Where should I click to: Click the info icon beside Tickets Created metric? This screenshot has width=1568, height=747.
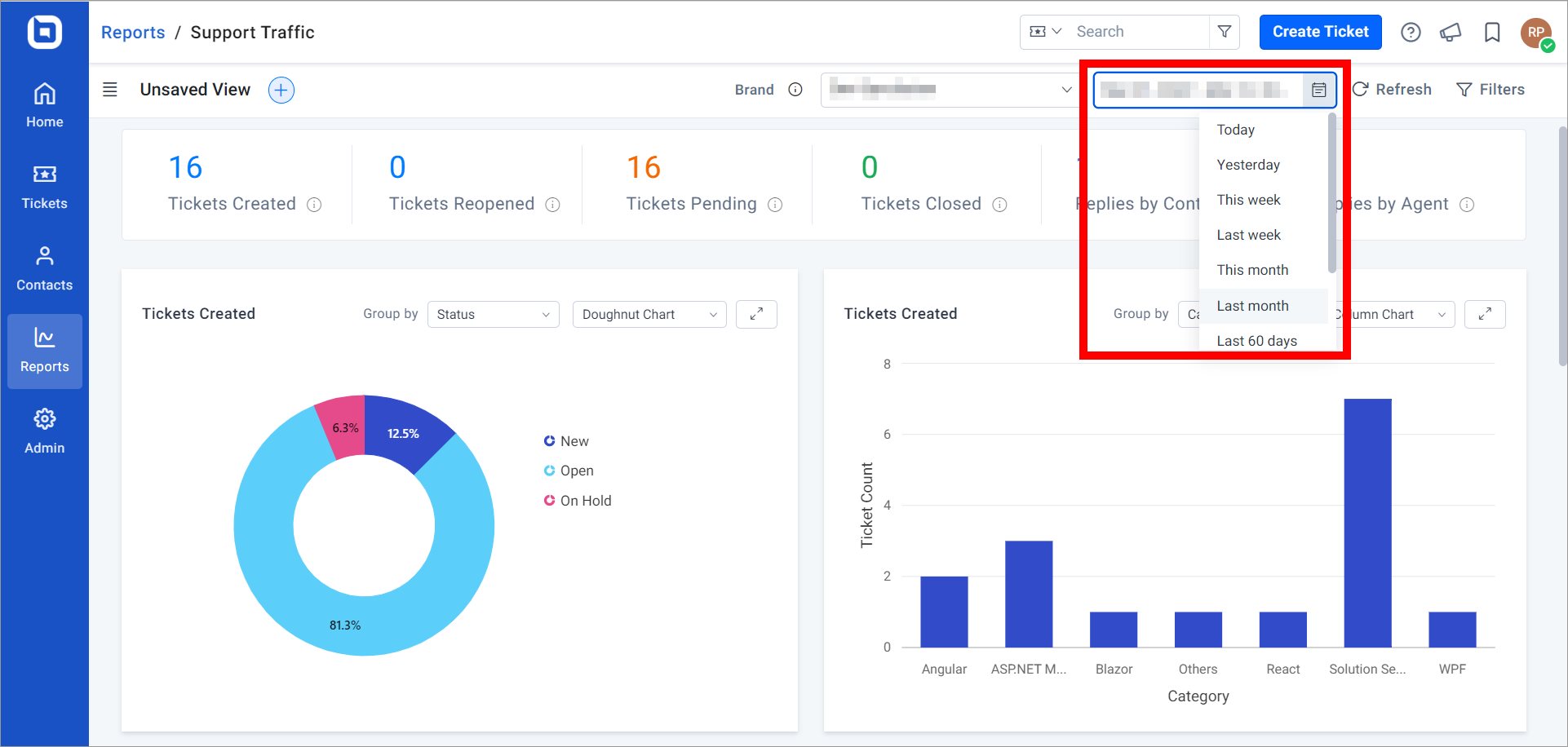(314, 205)
